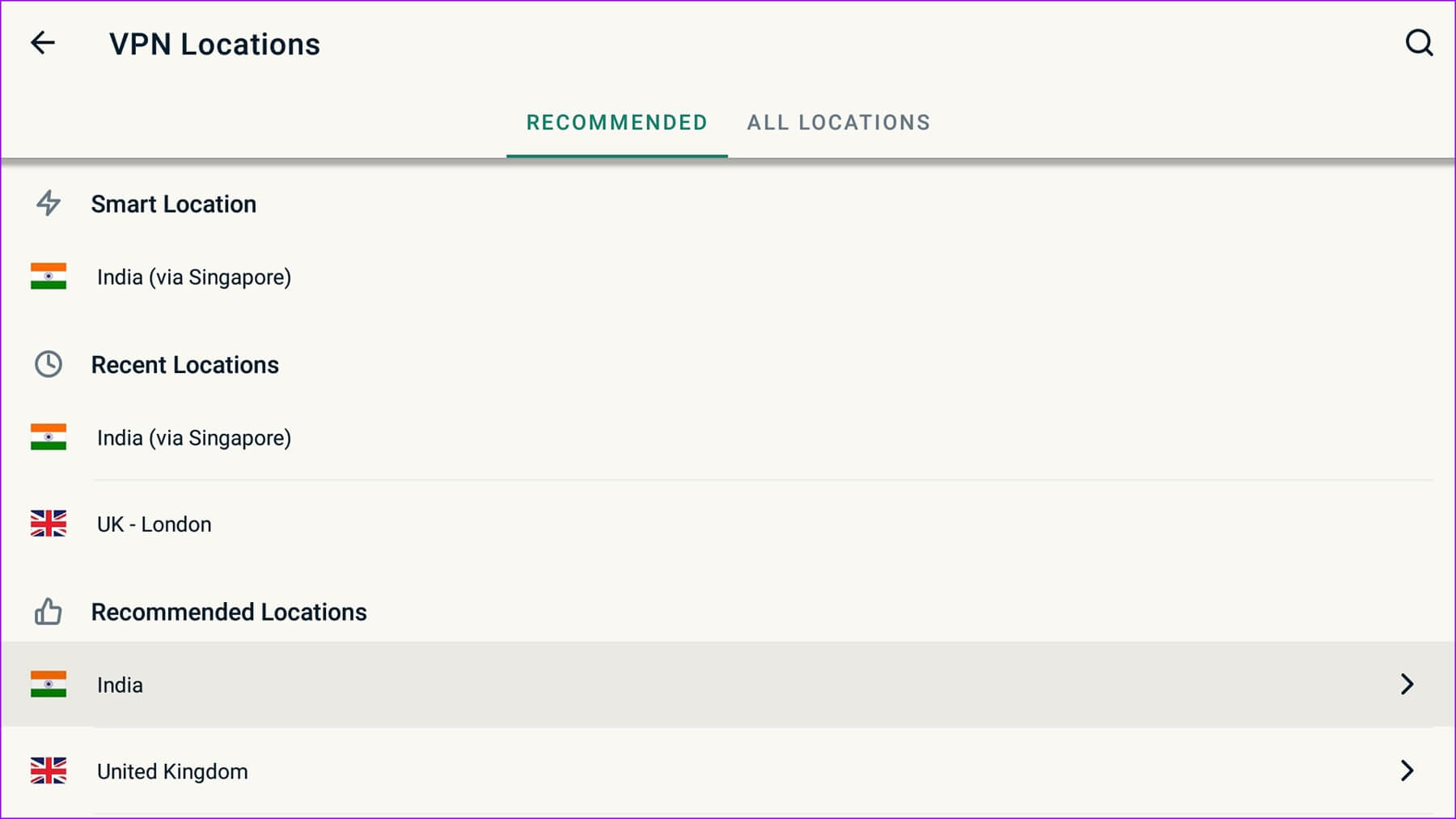Click the UK flag beside UK - London
The image size is (1456, 819).
pos(49,524)
